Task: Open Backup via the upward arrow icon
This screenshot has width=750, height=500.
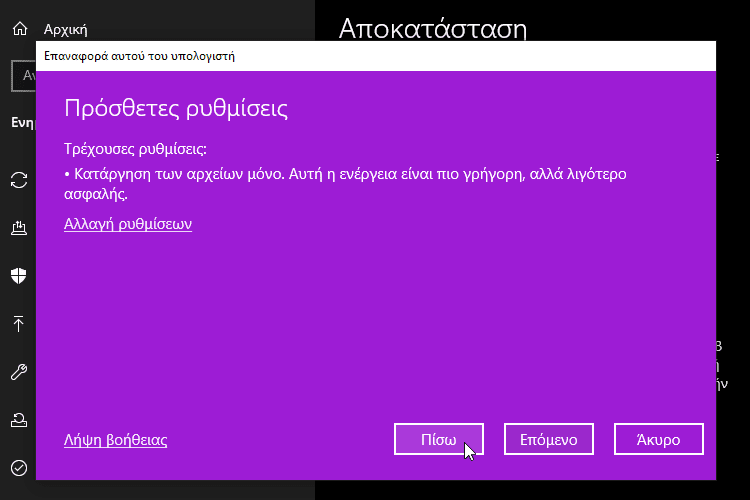Action: coord(18,323)
